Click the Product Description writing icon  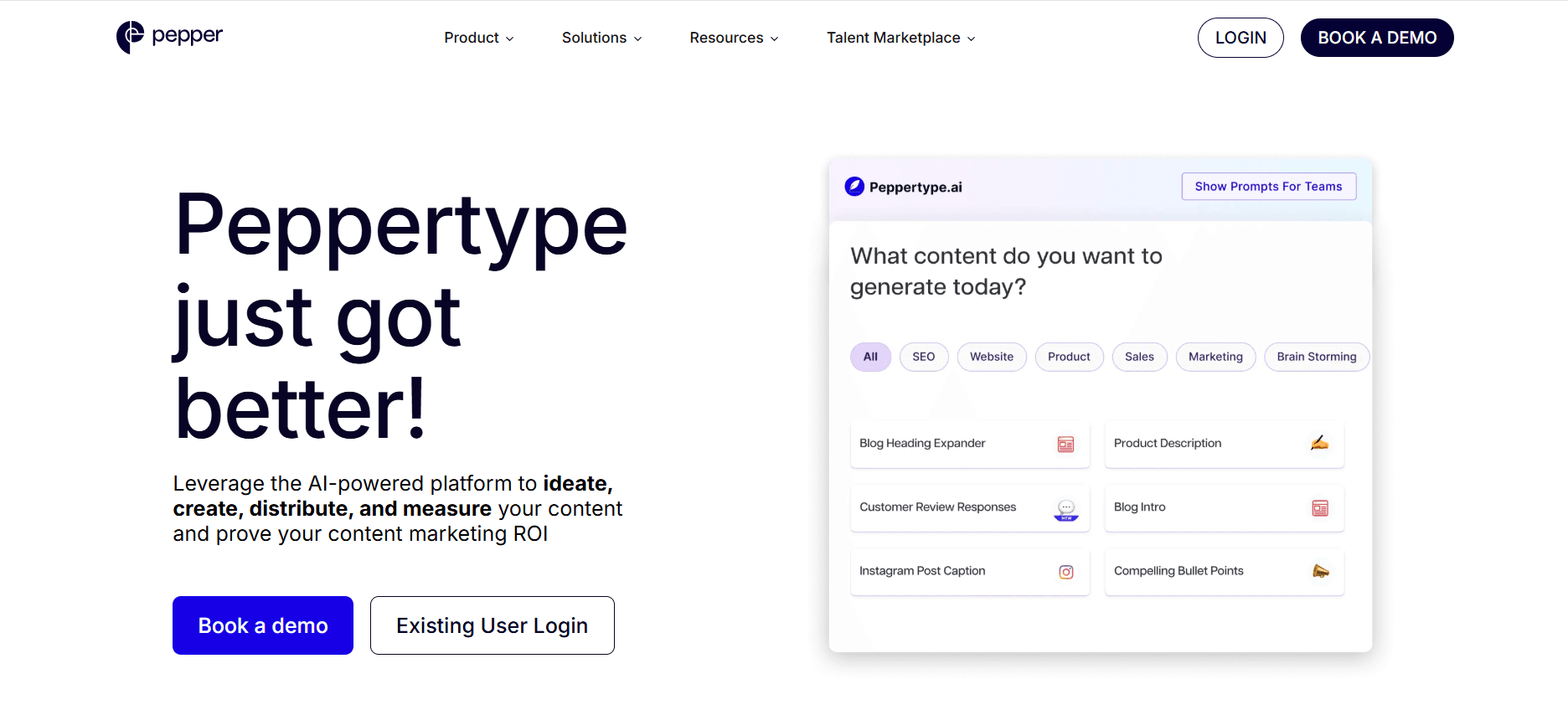click(1319, 443)
